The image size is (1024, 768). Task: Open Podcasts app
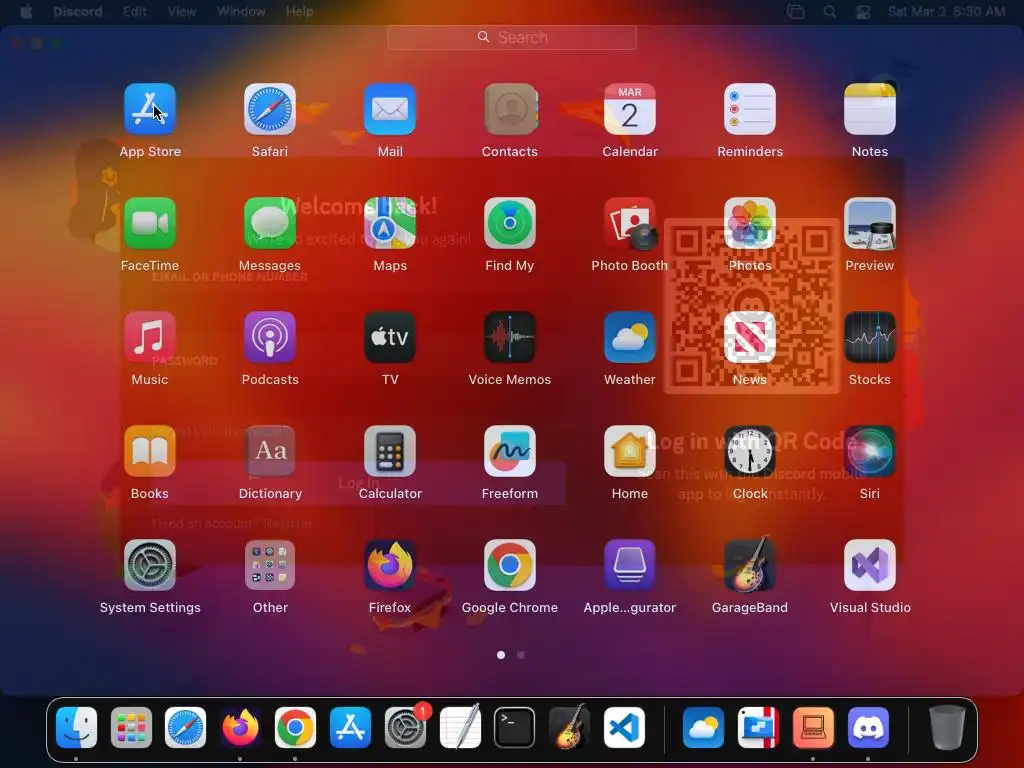[x=270, y=337]
